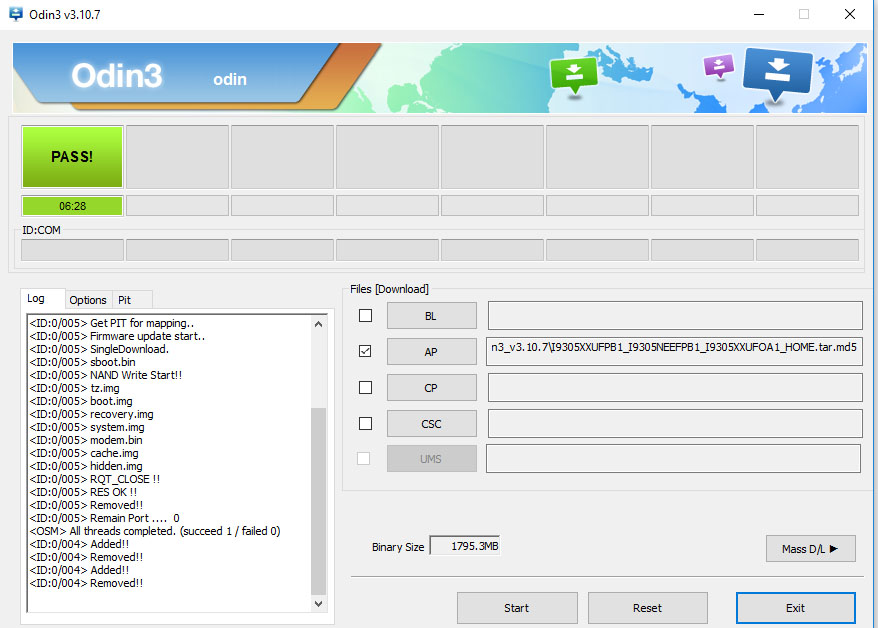Click the BL file path field
Screen dimensions: 878x628
click(675, 316)
